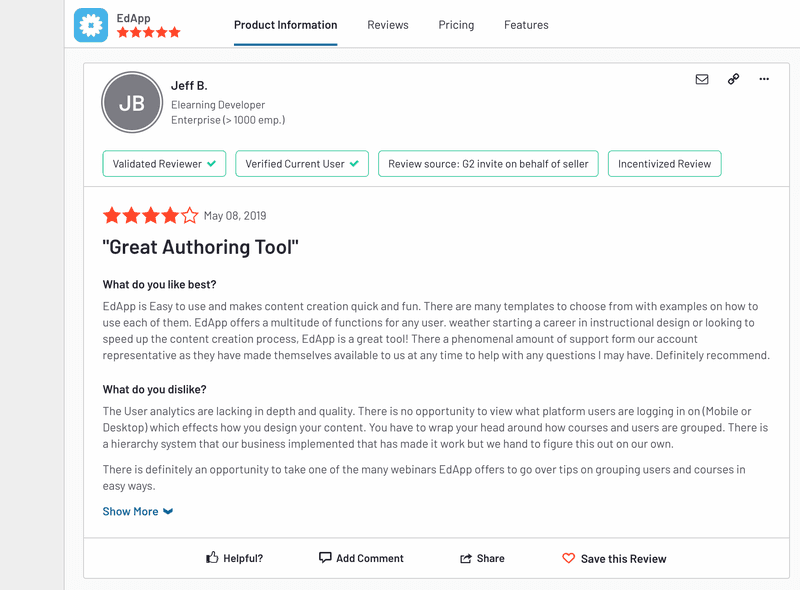Open the email envelope icon
The image size is (800, 590).
pyautogui.click(x=702, y=79)
